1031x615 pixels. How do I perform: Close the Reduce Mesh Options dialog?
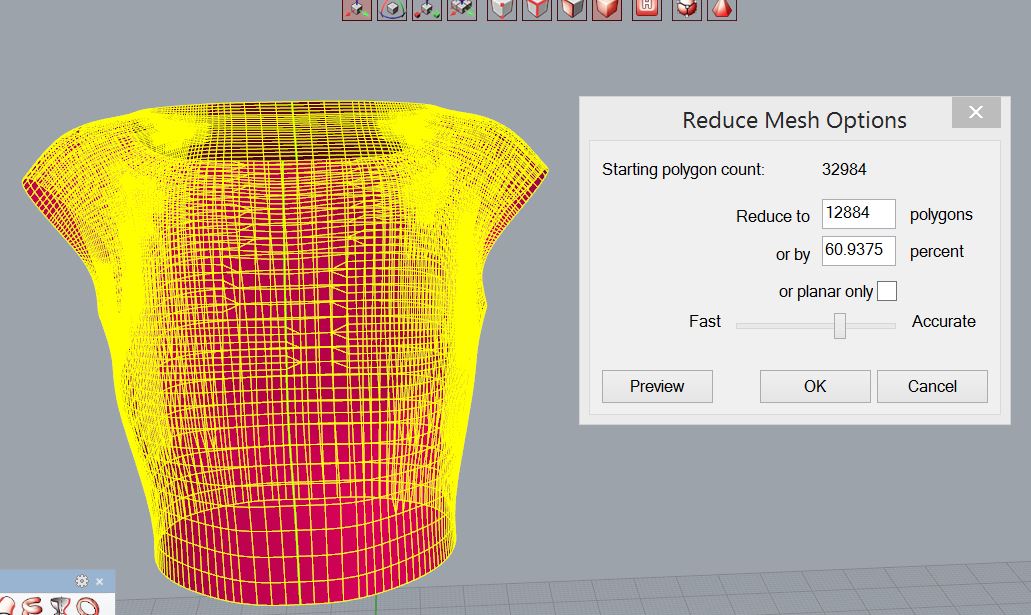[976, 112]
